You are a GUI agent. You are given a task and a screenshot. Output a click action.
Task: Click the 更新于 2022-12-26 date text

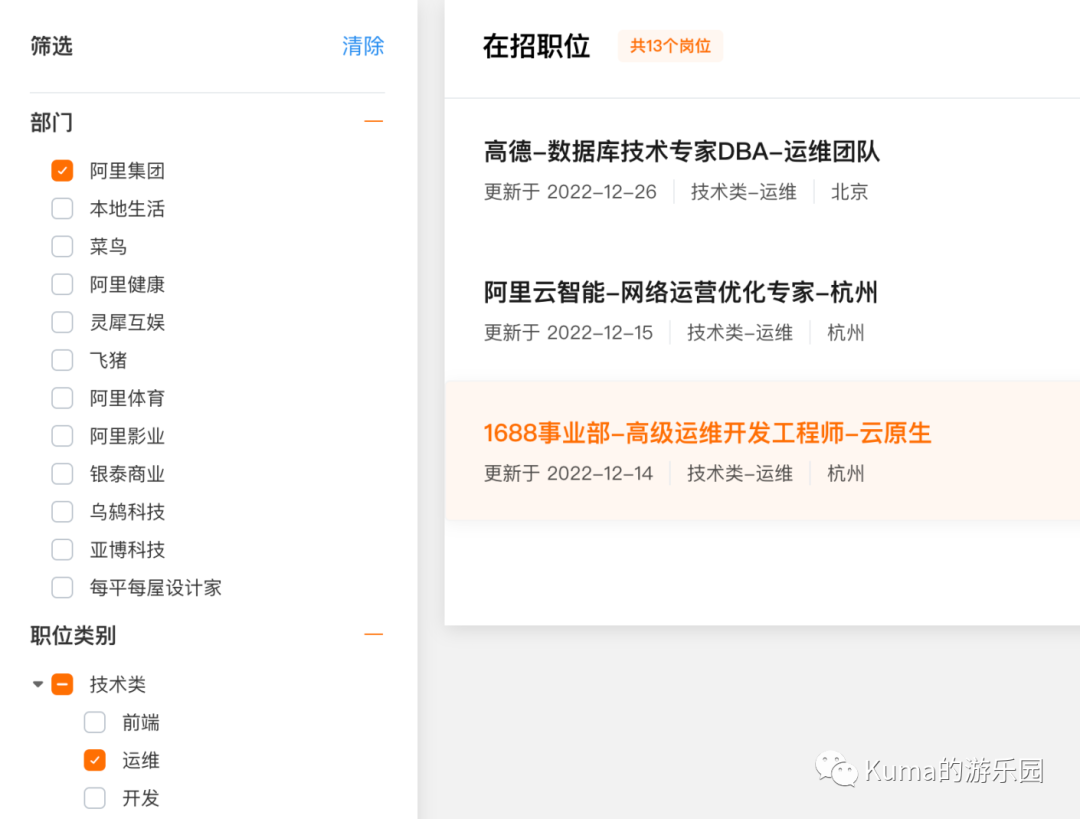[x=570, y=192]
